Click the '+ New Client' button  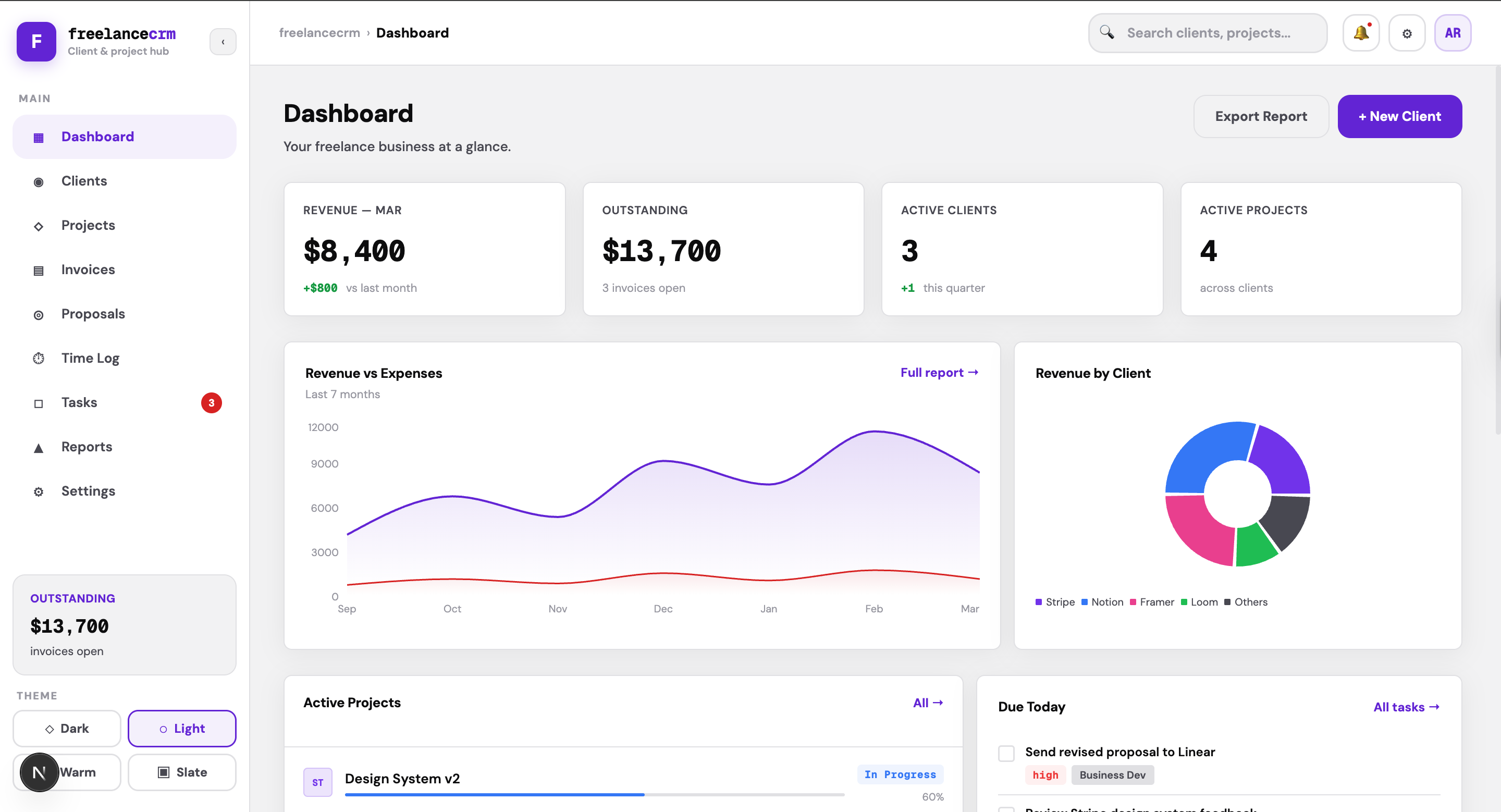tap(1399, 116)
